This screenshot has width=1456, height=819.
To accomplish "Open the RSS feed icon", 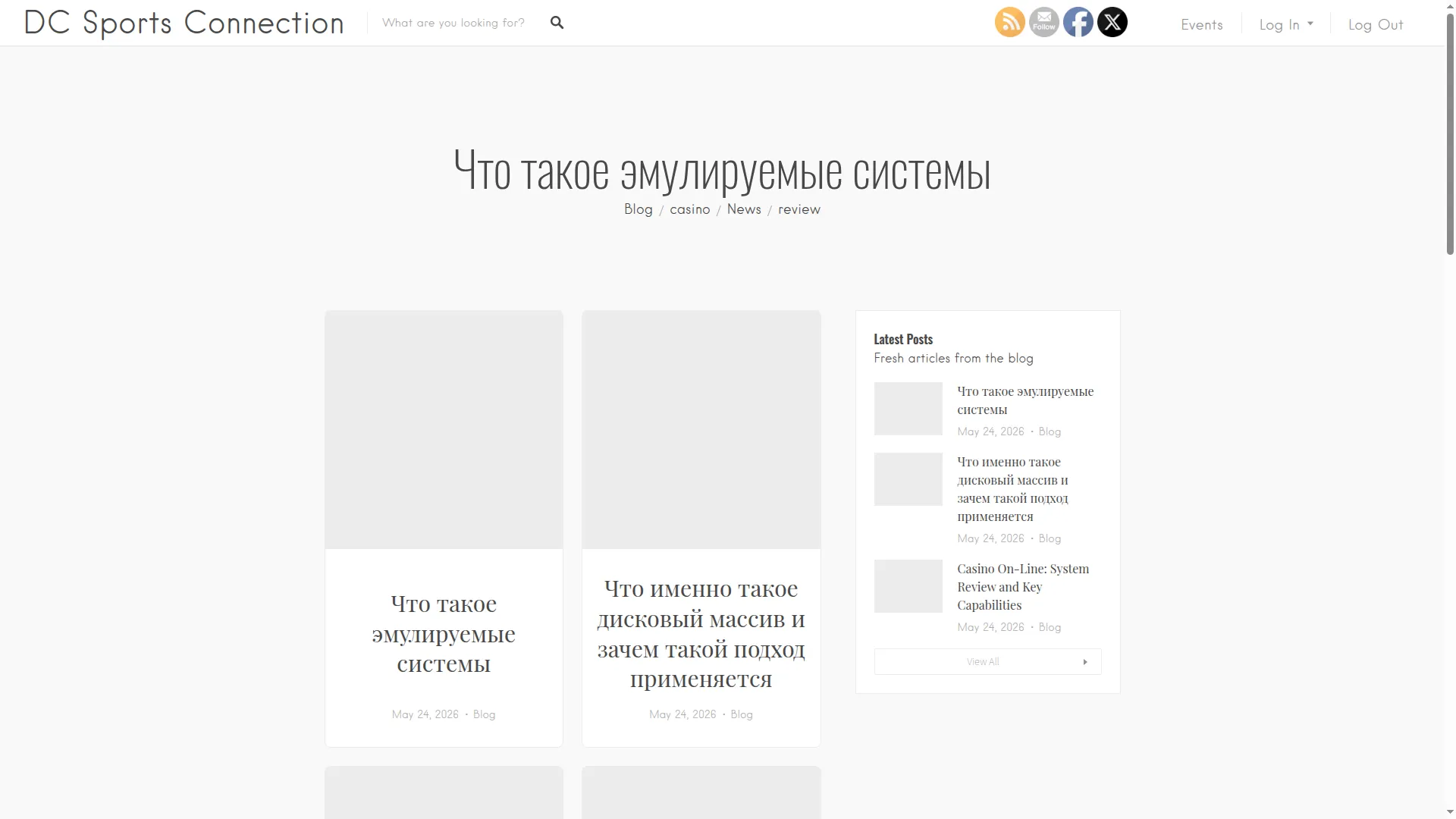I will [1009, 22].
